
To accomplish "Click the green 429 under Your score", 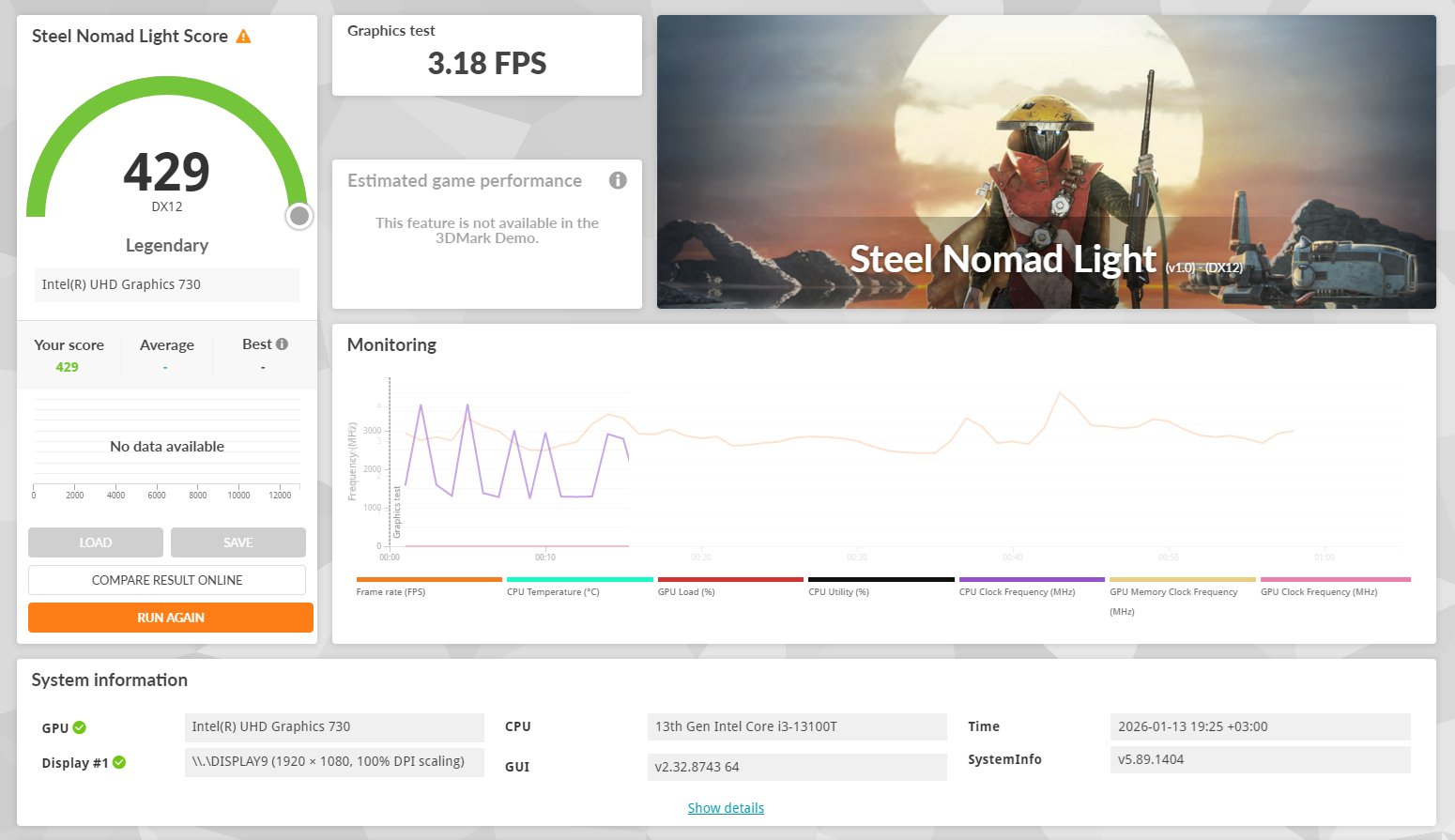I will pyautogui.click(x=68, y=367).
